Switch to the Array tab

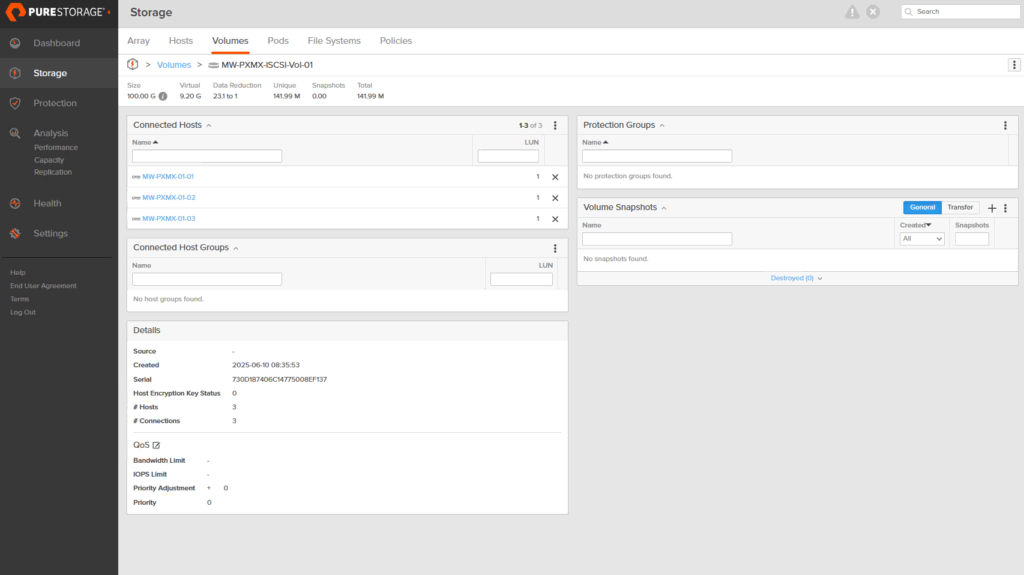pos(138,41)
